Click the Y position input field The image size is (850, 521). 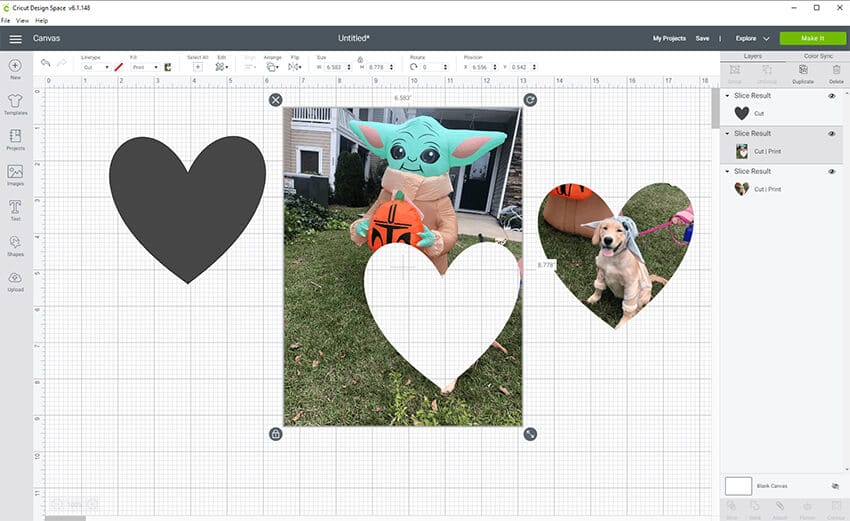click(521, 67)
